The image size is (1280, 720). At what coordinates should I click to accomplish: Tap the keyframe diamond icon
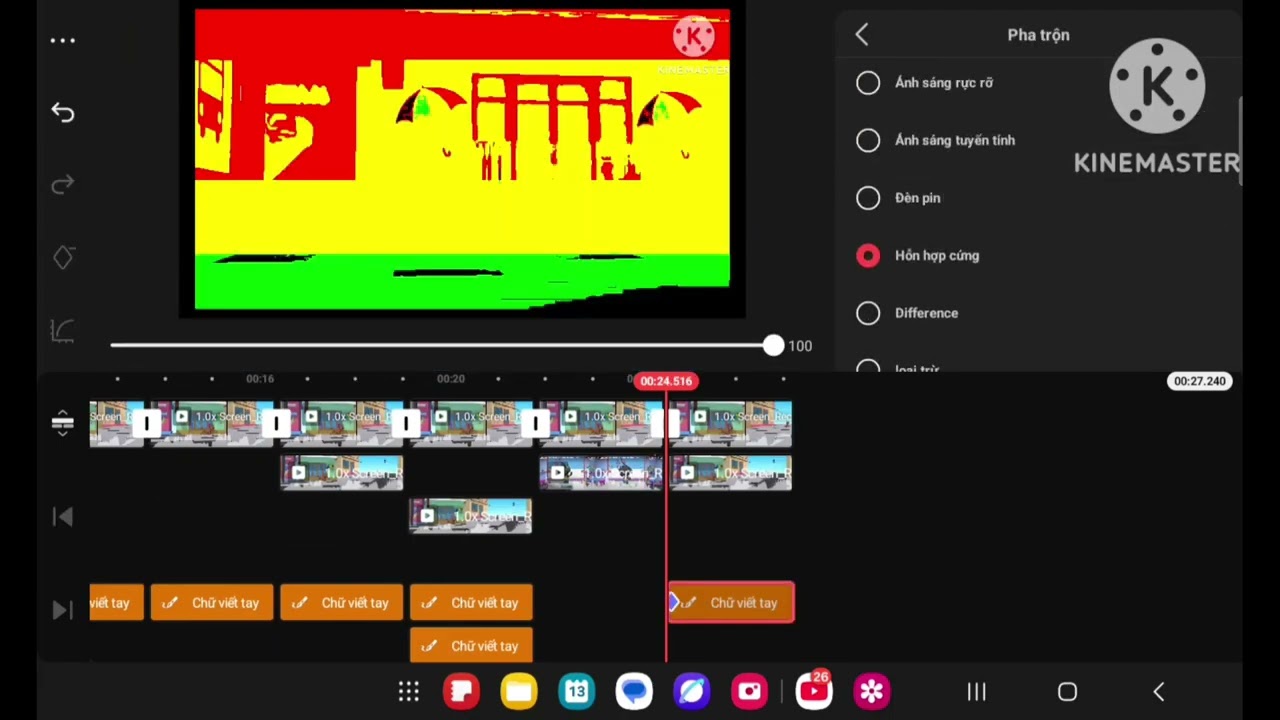[63, 258]
